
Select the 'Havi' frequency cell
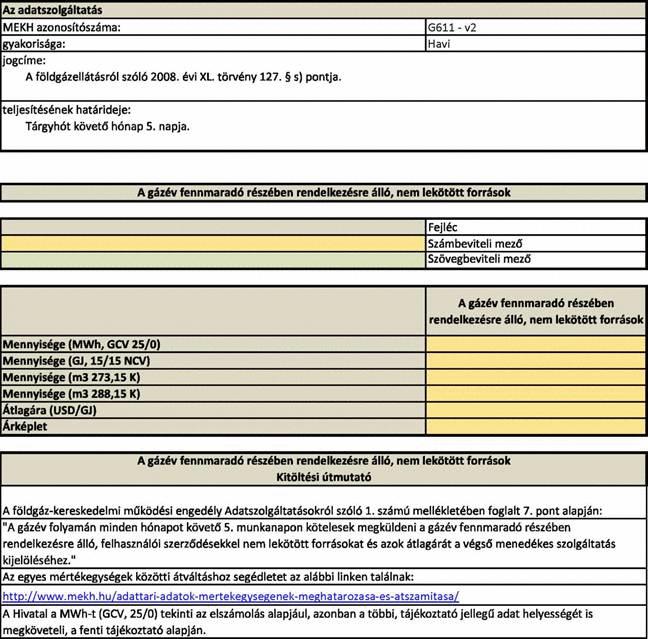(x=536, y=44)
